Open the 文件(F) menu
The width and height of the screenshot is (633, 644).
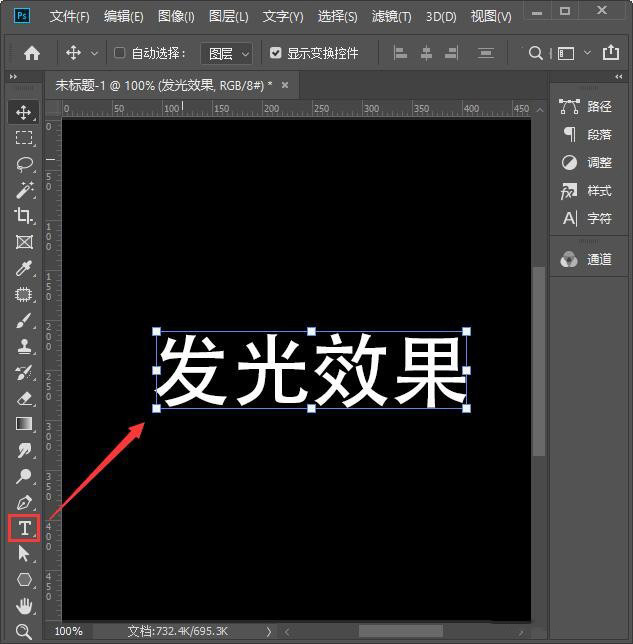point(69,16)
